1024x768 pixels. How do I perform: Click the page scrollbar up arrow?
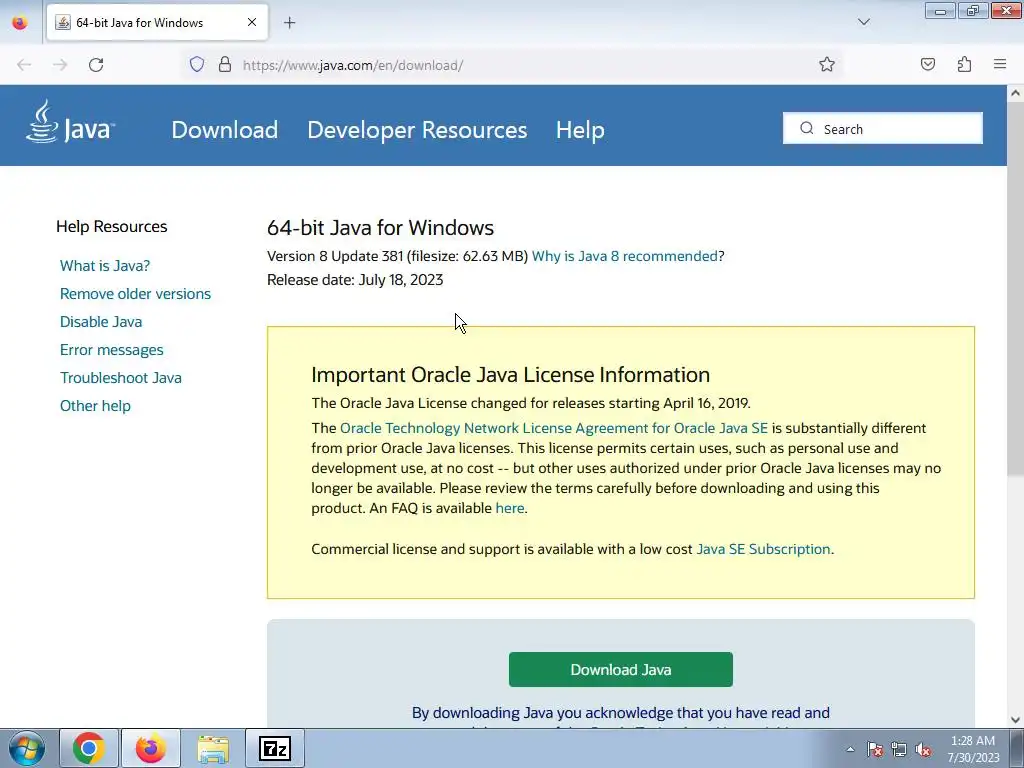tap(1015, 93)
